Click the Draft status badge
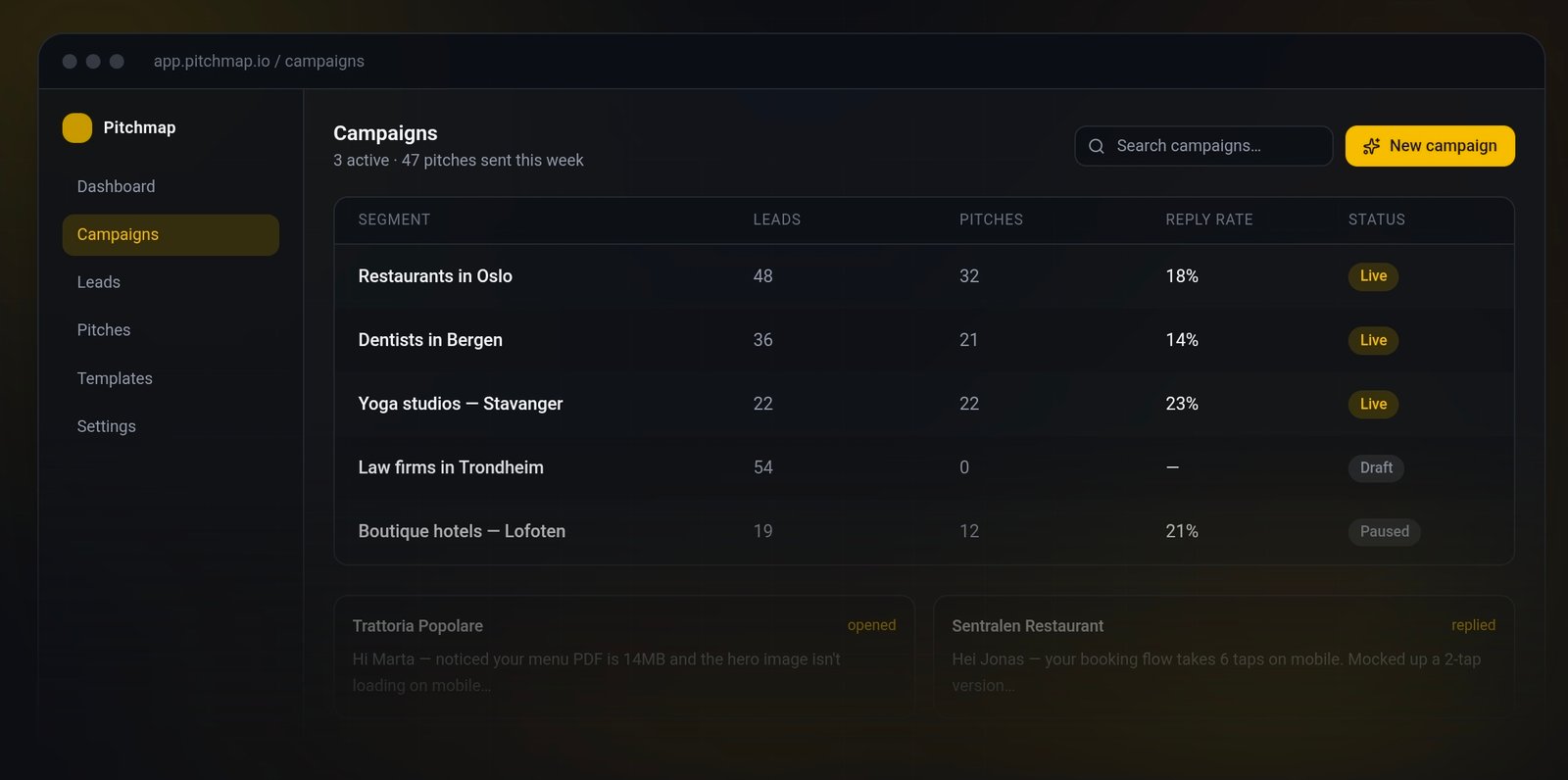 coord(1376,468)
